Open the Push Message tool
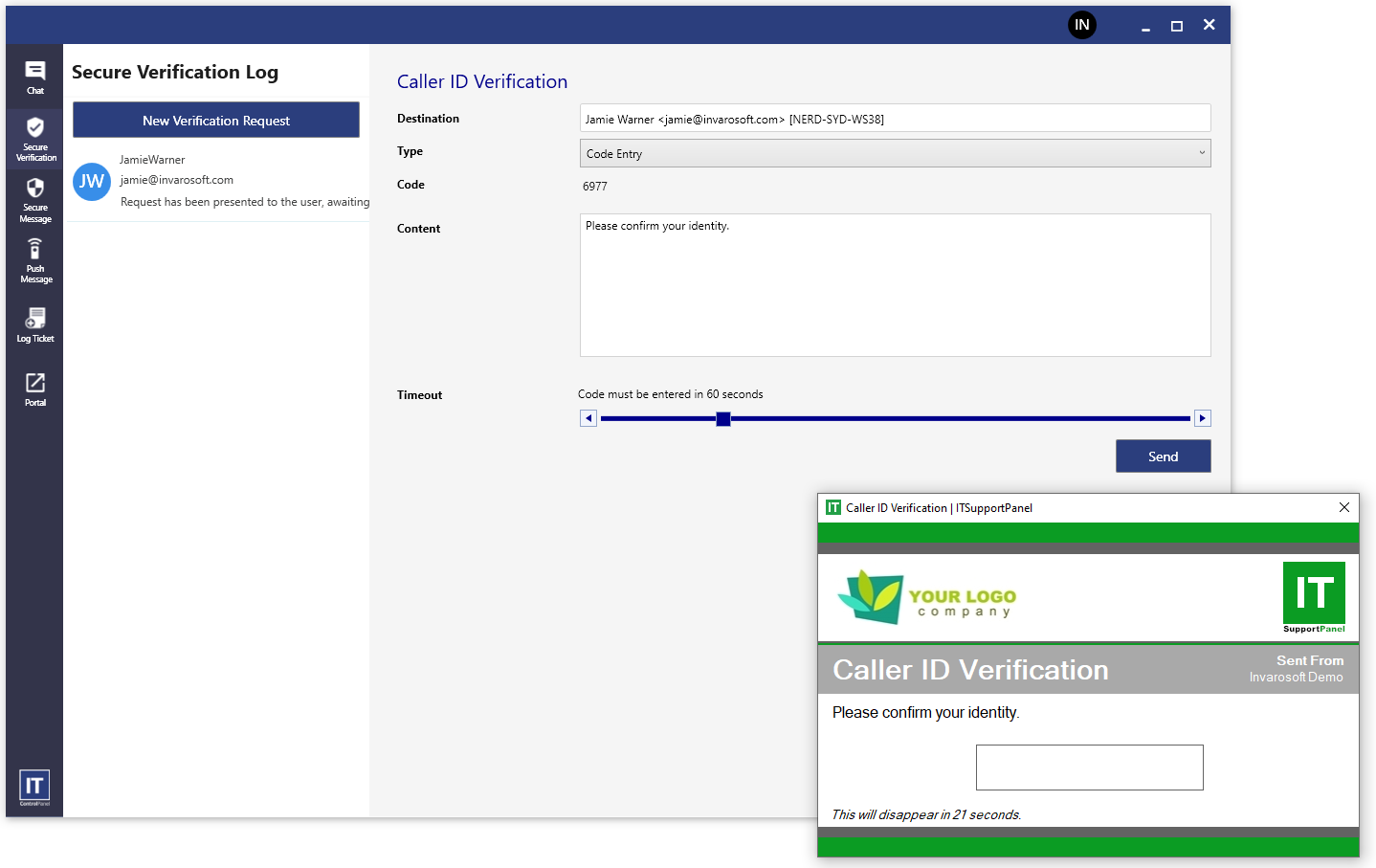 [x=35, y=260]
